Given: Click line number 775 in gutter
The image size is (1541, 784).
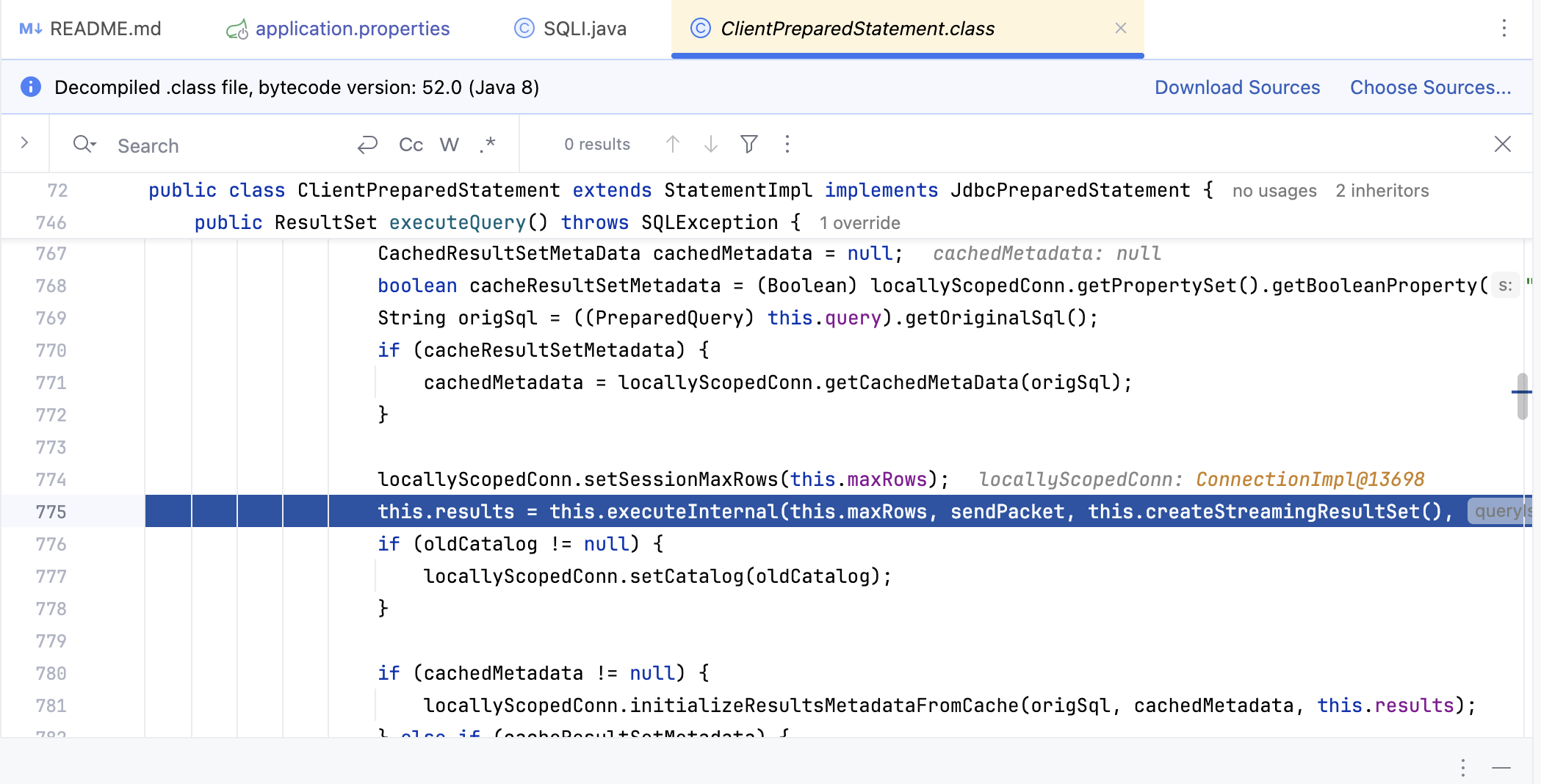Looking at the screenshot, I should pyautogui.click(x=51, y=512).
